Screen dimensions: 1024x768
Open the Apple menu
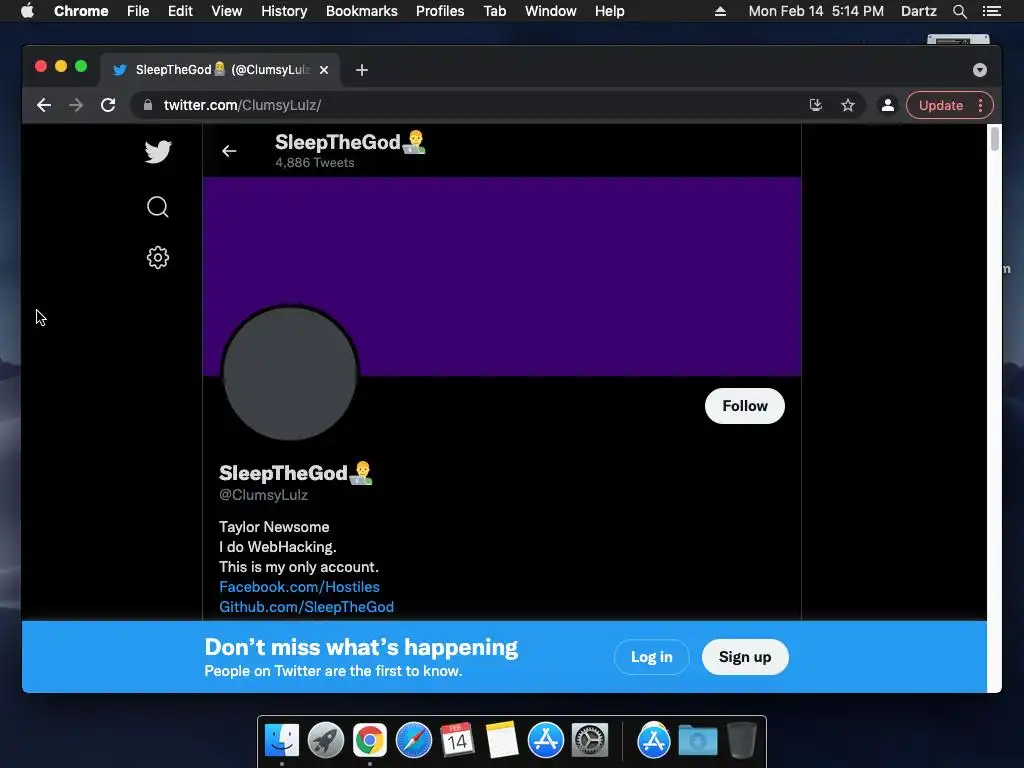click(x=27, y=11)
